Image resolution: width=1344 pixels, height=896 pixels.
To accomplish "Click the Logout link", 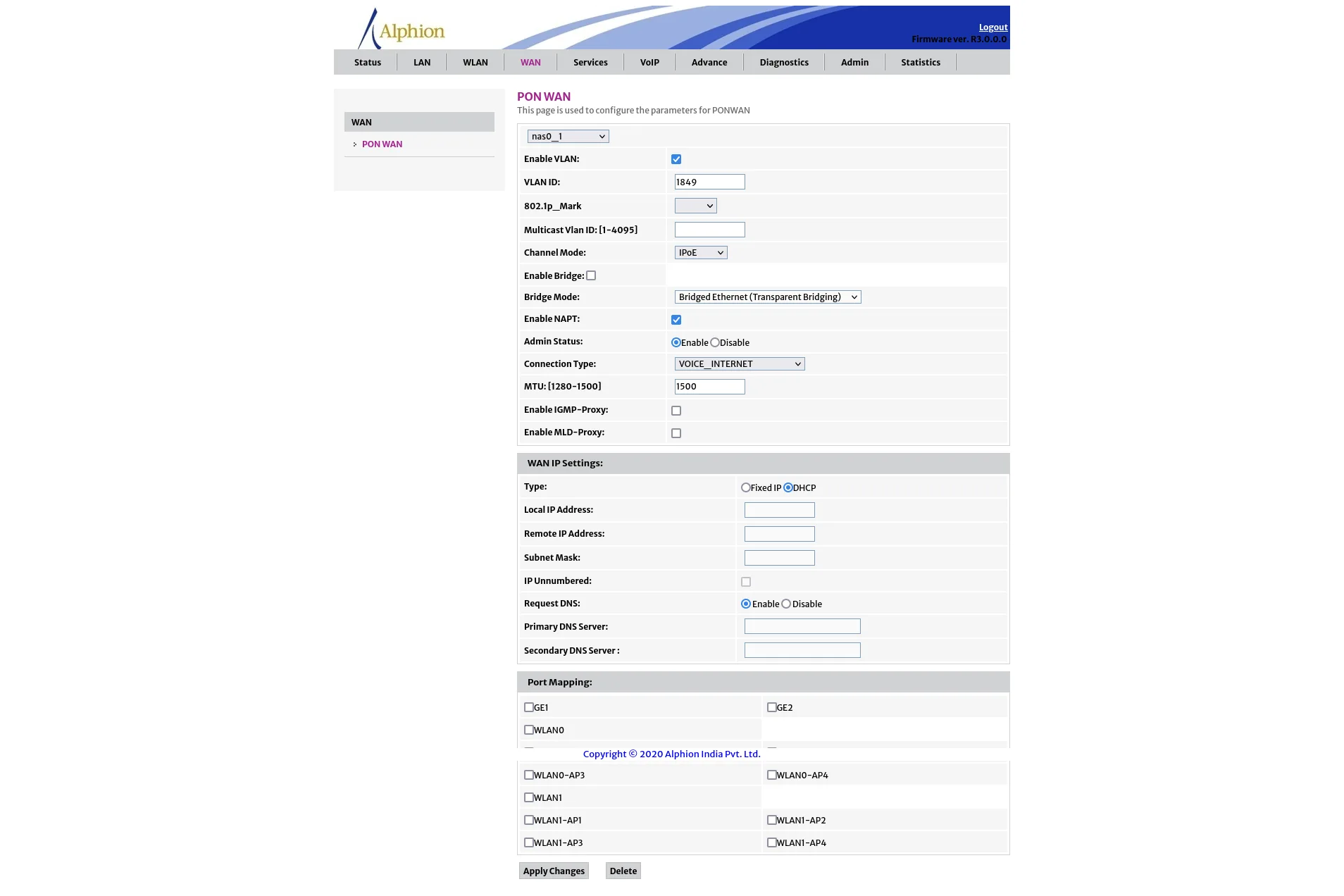I will 993,27.
